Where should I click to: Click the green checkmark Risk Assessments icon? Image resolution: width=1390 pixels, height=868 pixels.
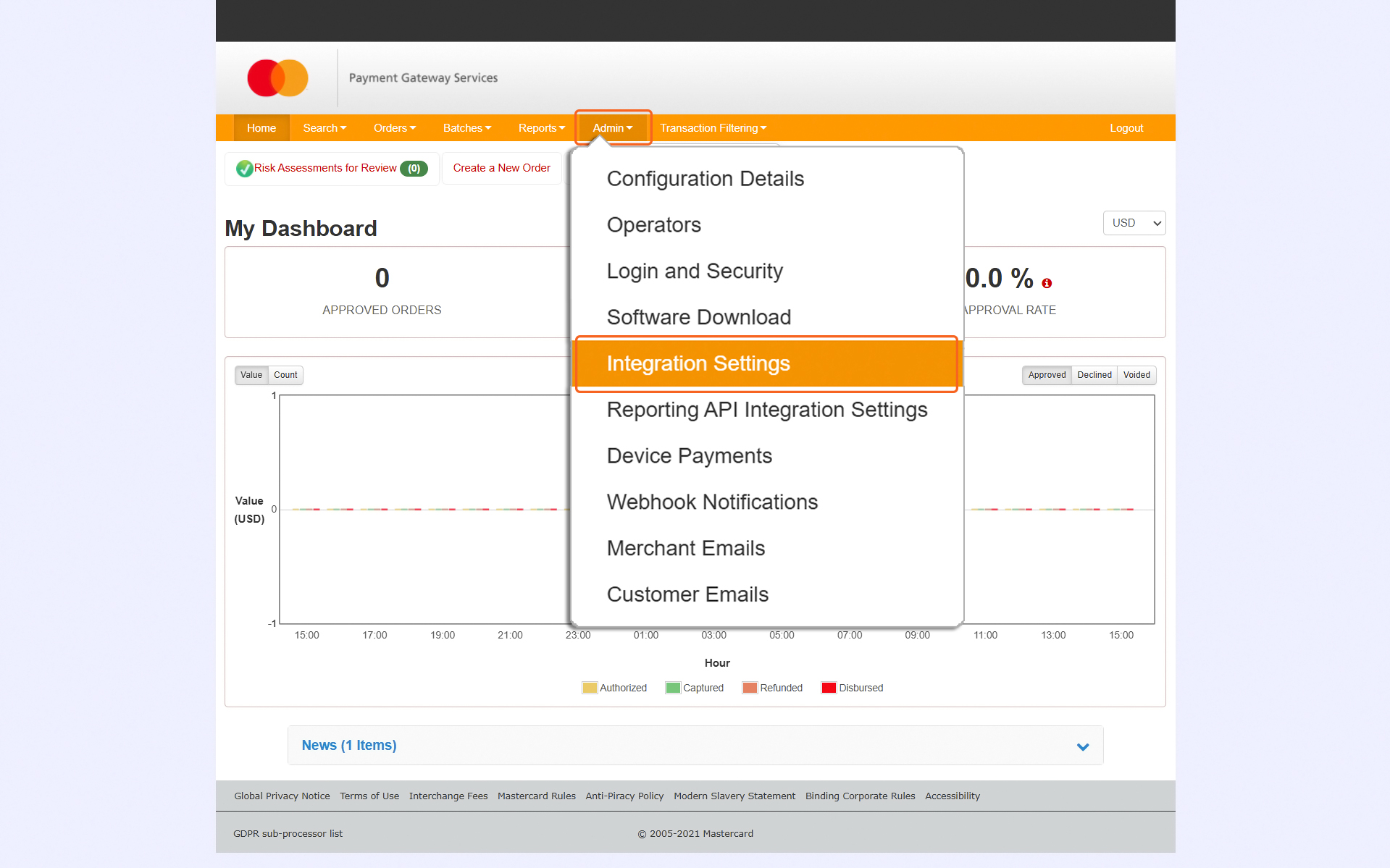(x=244, y=169)
